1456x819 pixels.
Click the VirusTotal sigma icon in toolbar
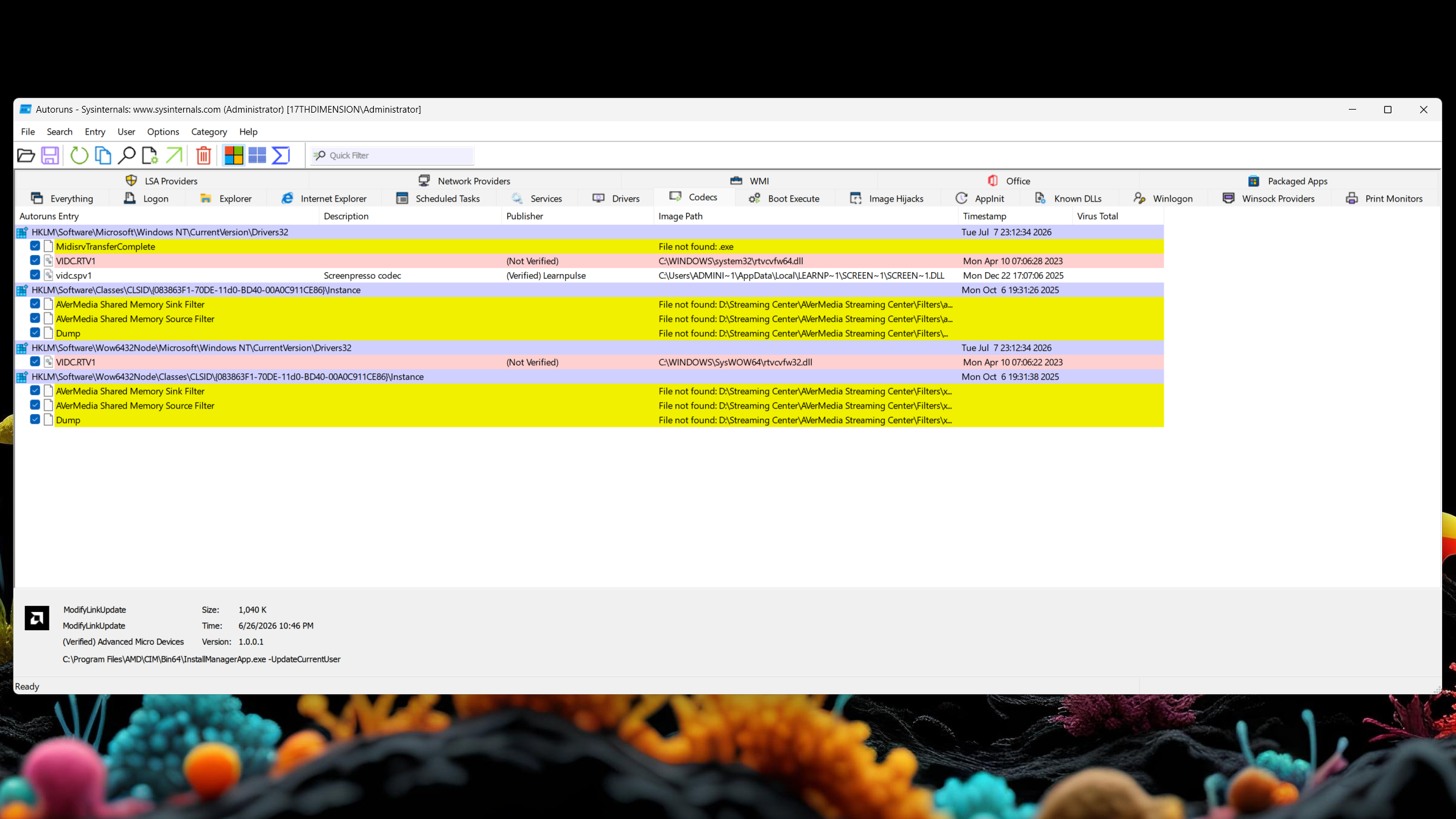coord(281,156)
